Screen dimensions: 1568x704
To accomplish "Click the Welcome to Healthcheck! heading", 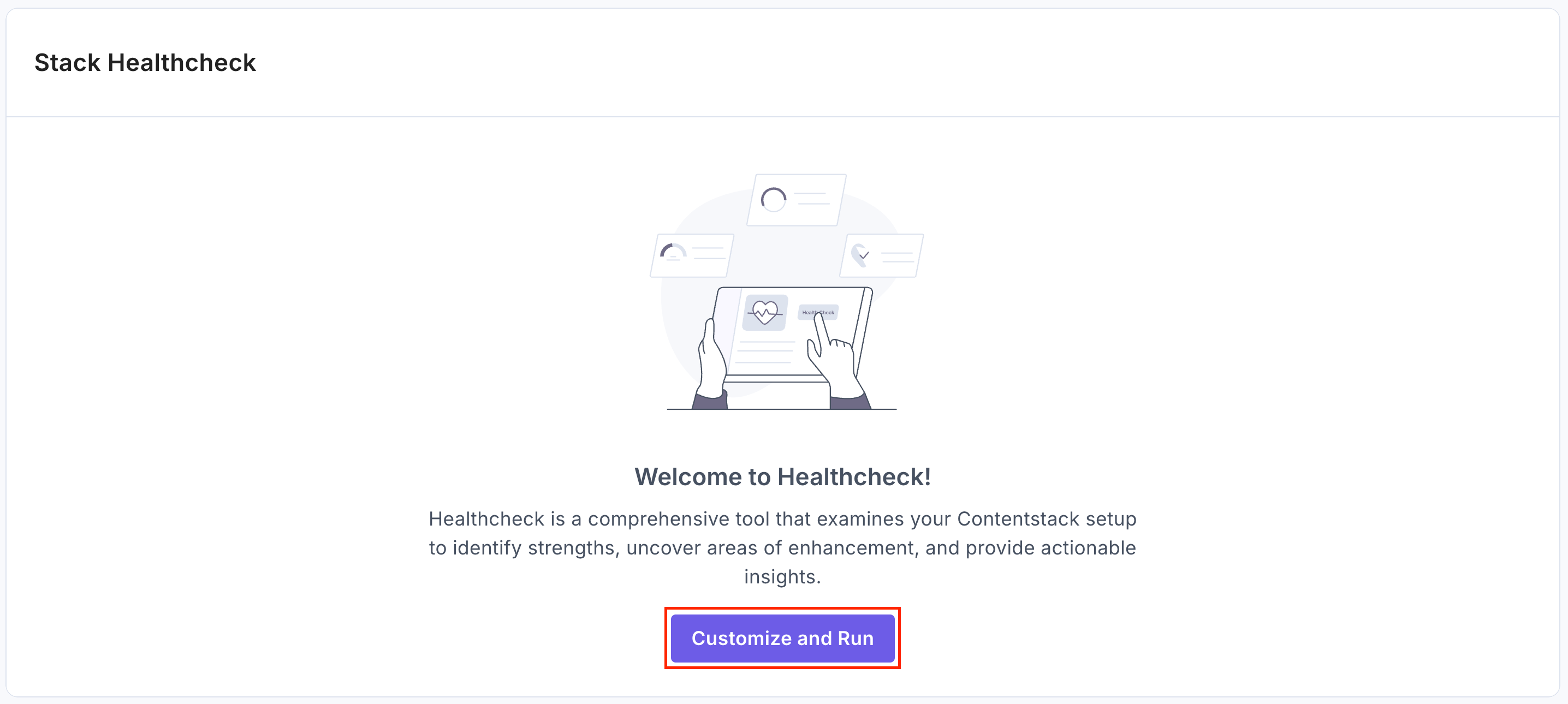I will (782, 476).
